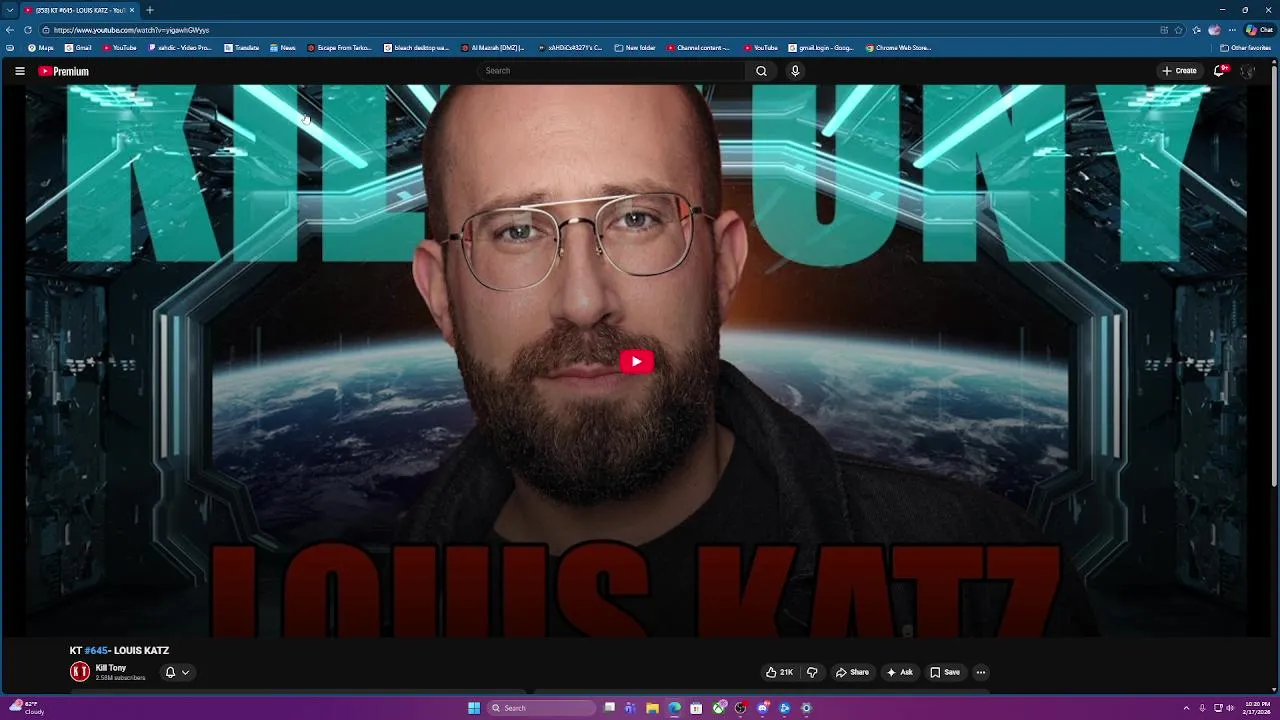The height and width of the screenshot is (720, 1280).
Task: Open the Channel content bookmark
Action: coord(699,48)
